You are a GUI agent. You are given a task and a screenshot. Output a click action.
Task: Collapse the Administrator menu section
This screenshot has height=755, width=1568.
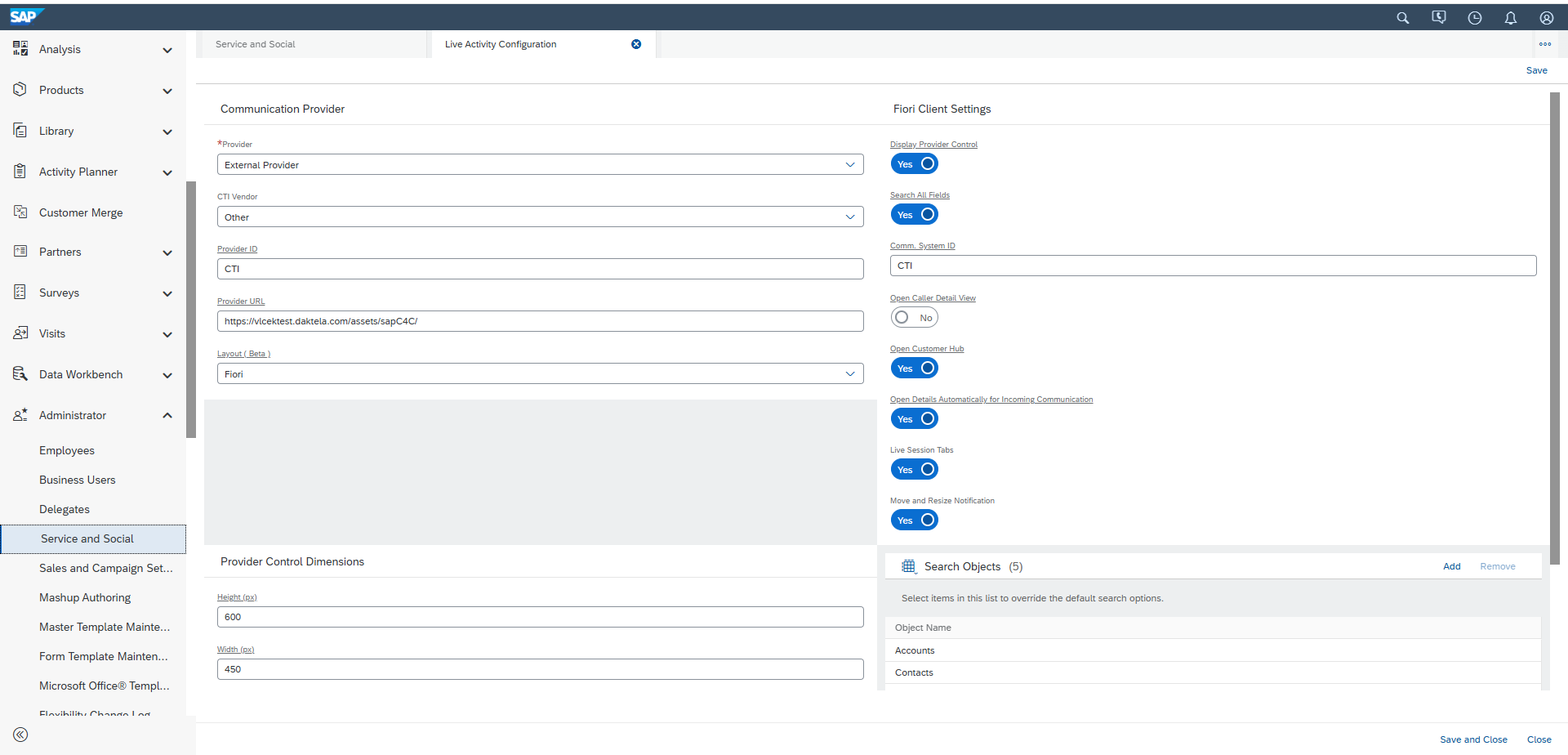click(167, 415)
